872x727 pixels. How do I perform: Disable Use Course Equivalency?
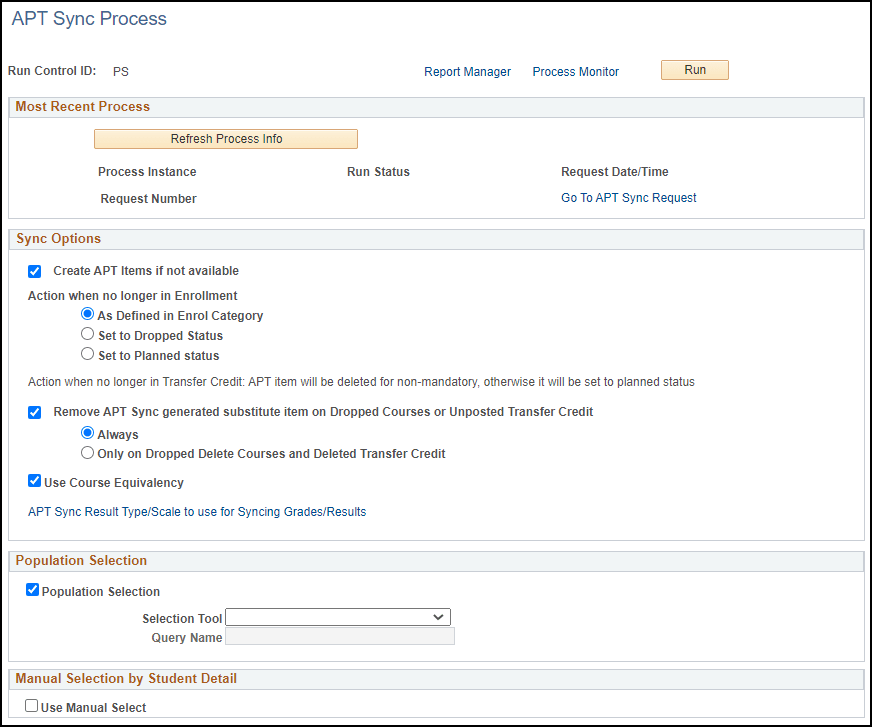click(34, 480)
